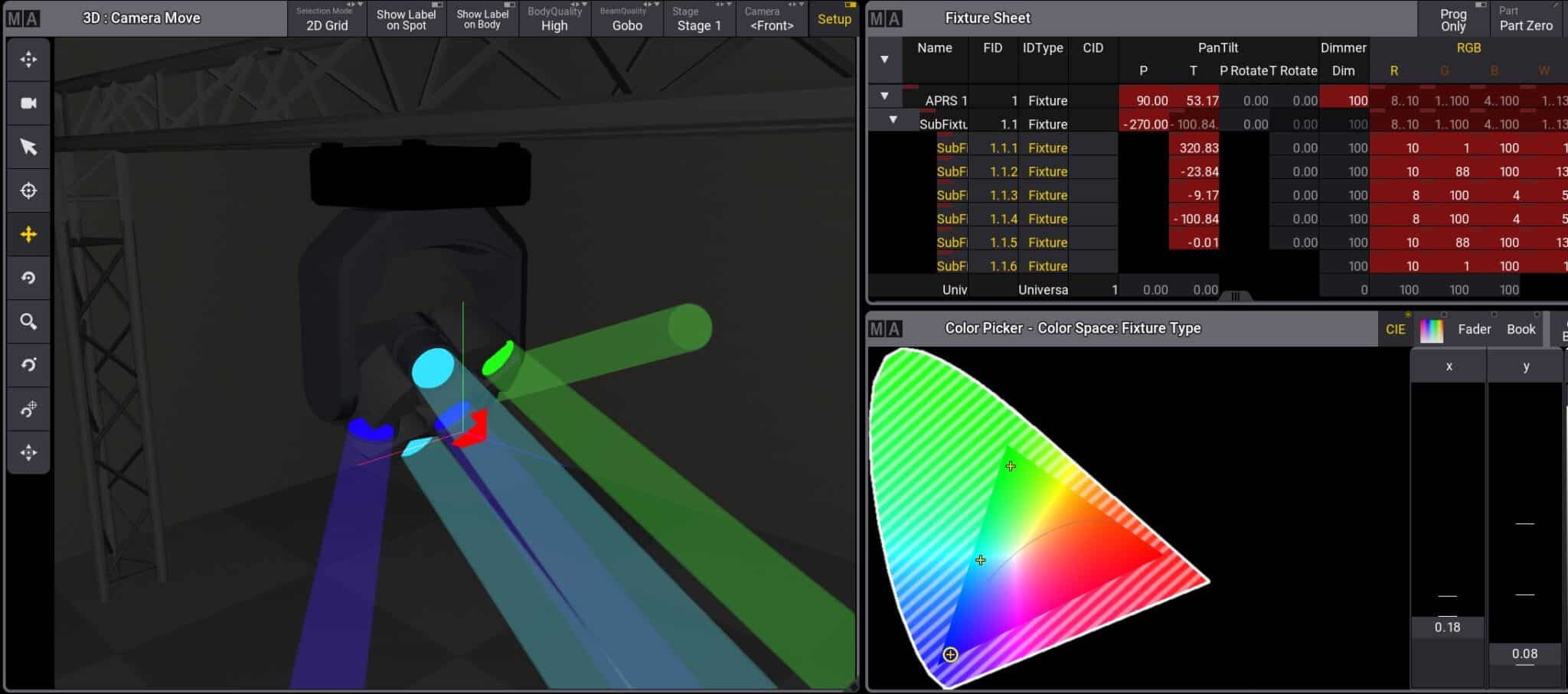Activate the arrow pointer select tool
The width and height of the screenshot is (1568, 694).
[28, 147]
